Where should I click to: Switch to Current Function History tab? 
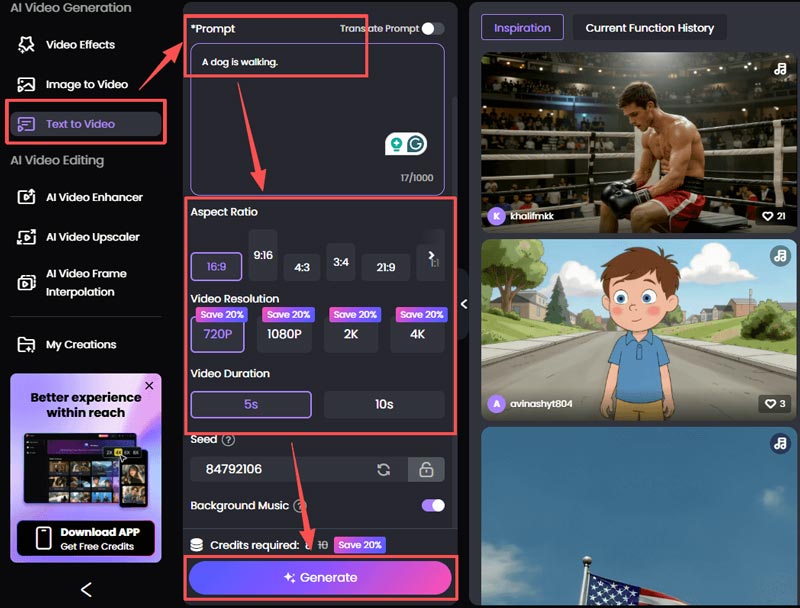click(649, 28)
